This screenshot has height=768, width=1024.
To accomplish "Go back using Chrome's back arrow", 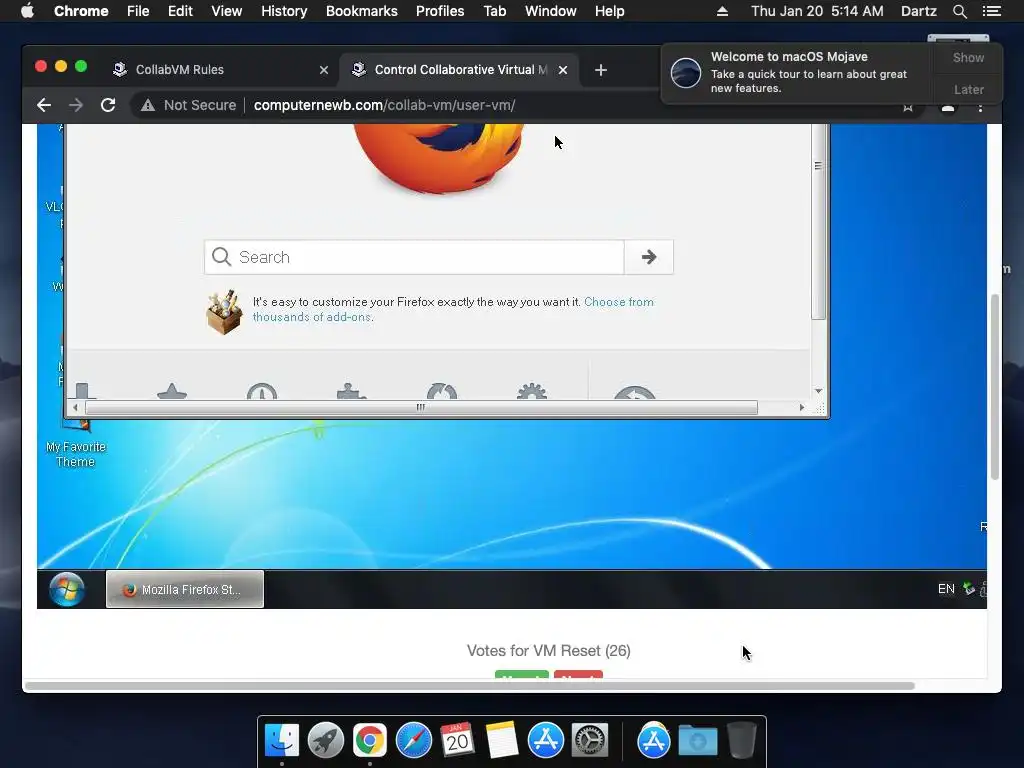I will (44, 105).
